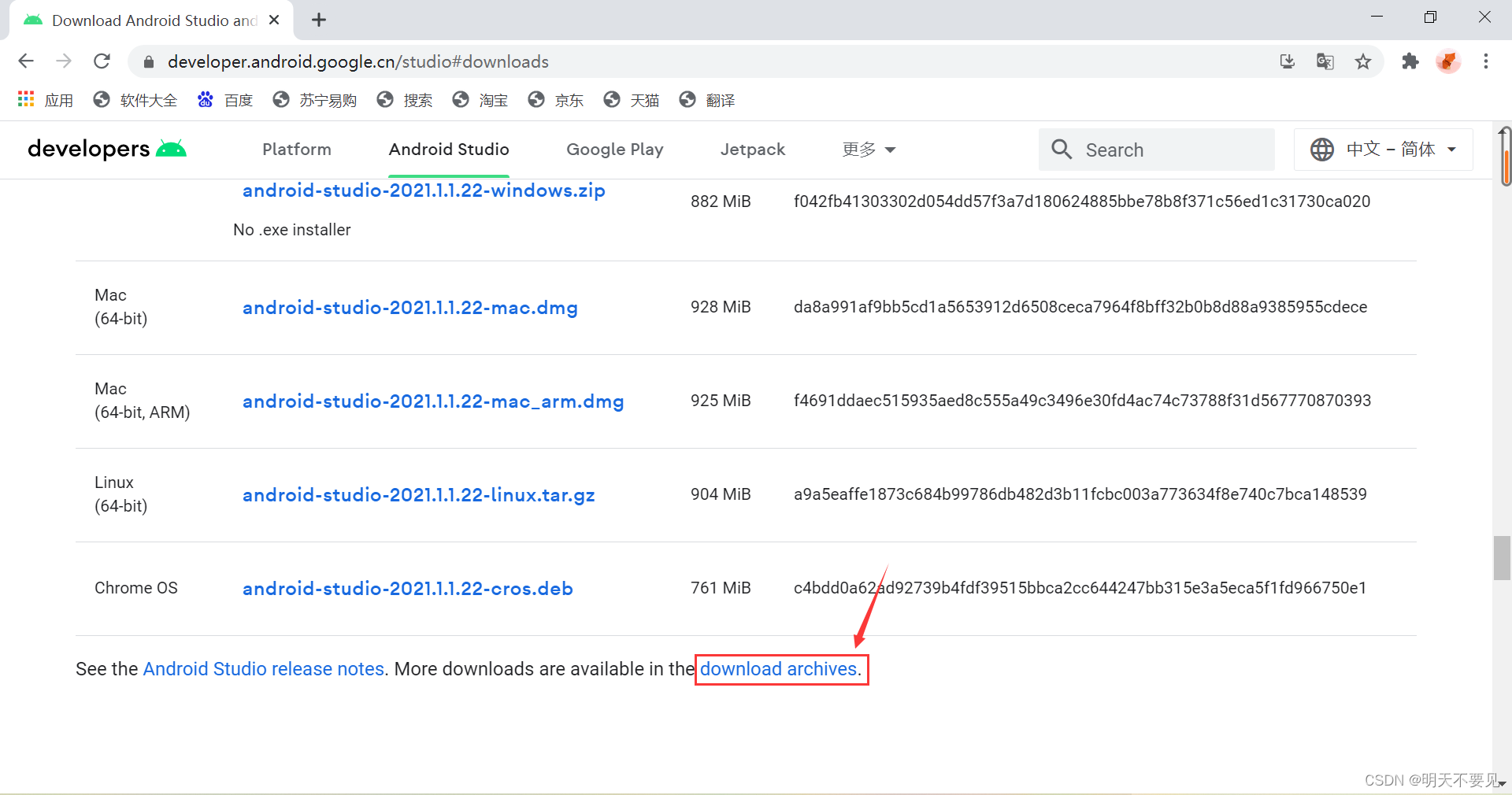
Task: Click the address bar URL
Action: click(x=358, y=61)
